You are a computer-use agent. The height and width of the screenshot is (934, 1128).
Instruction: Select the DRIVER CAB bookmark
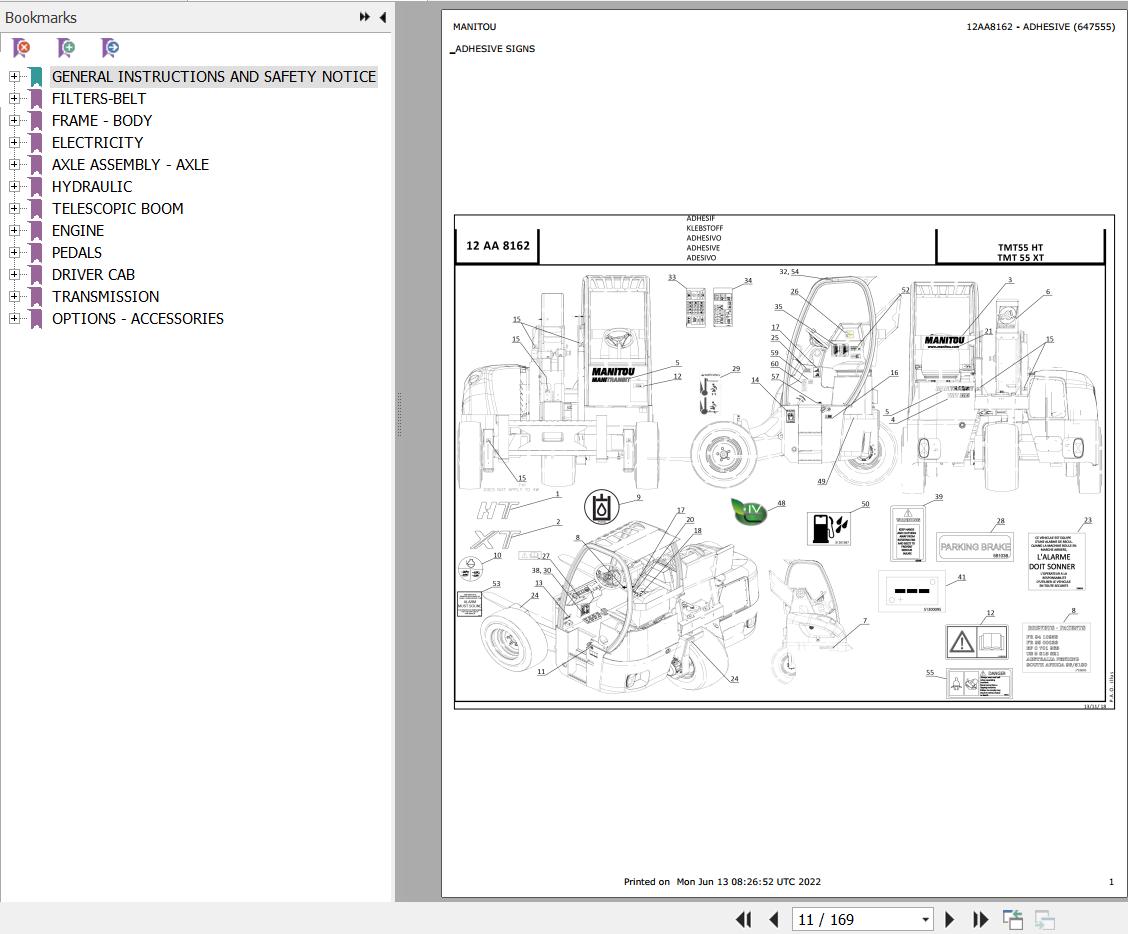pos(93,274)
